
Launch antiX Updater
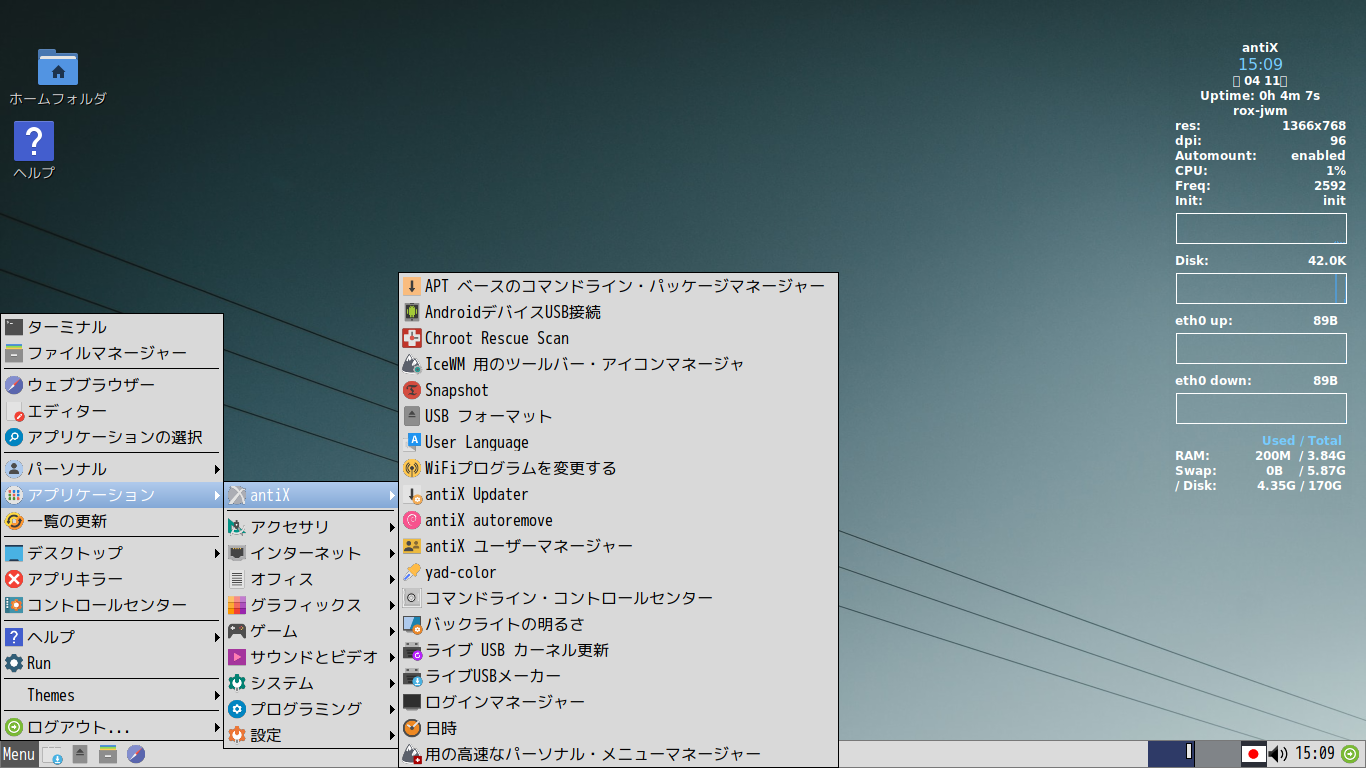[618, 494]
